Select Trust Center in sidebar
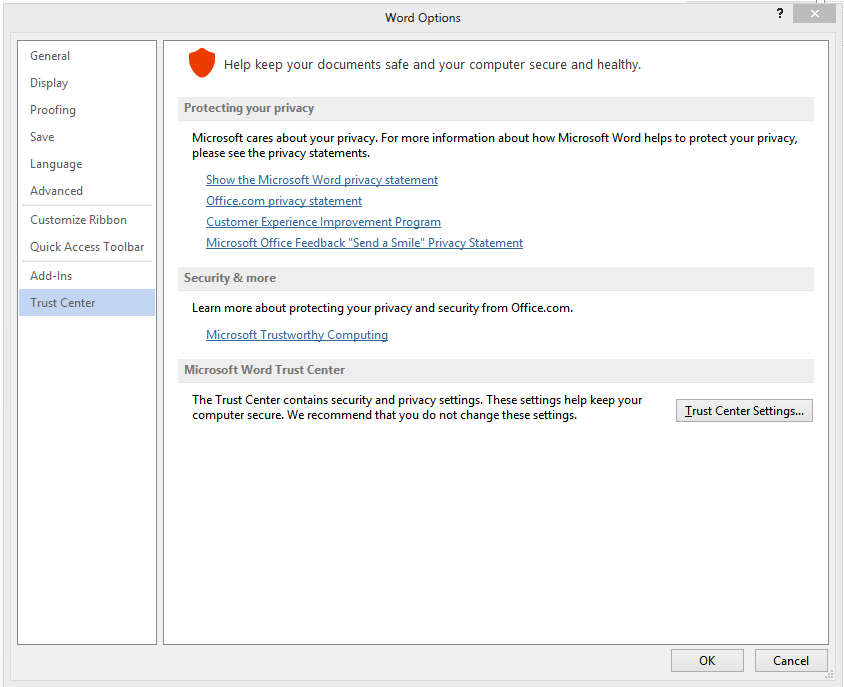844x687 pixels. coord(63,303)
